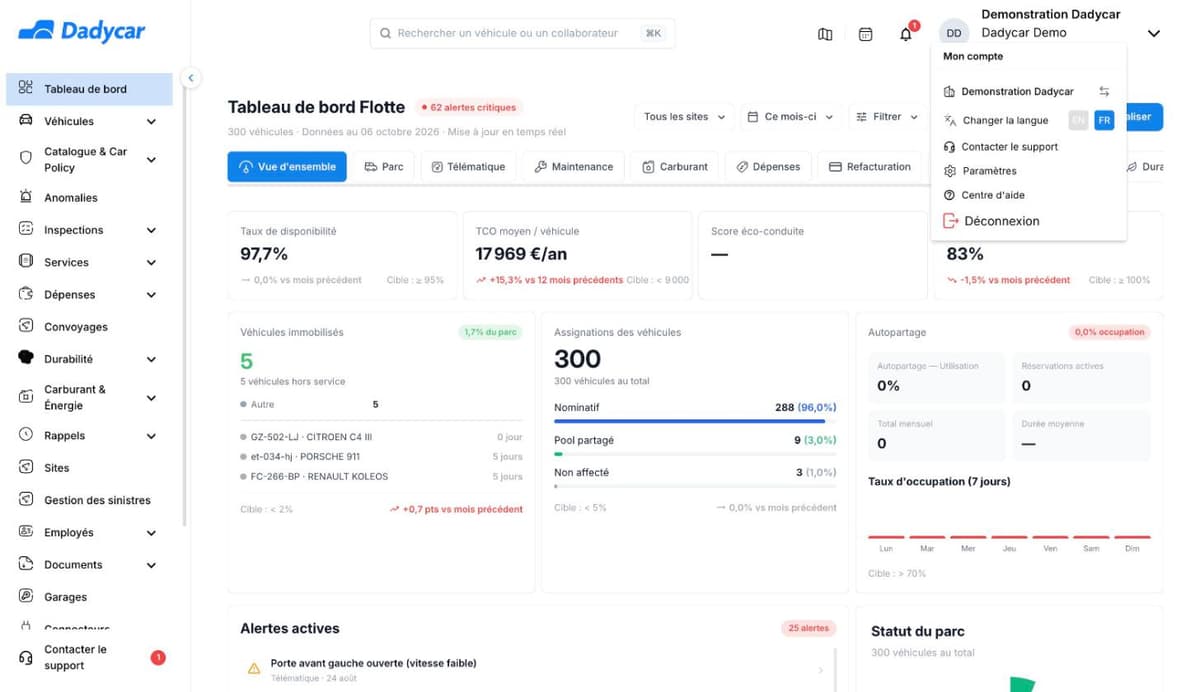The width and height of the screenshot is (1200, 692).
Task: Click the DD user avatar
Action: 954,33
